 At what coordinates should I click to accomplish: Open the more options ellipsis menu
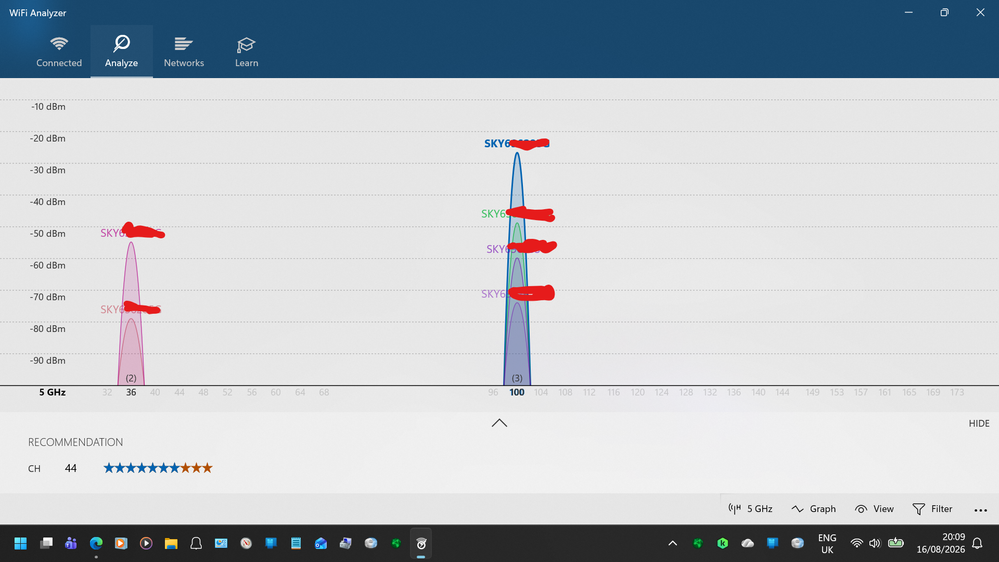coord(981,509)
